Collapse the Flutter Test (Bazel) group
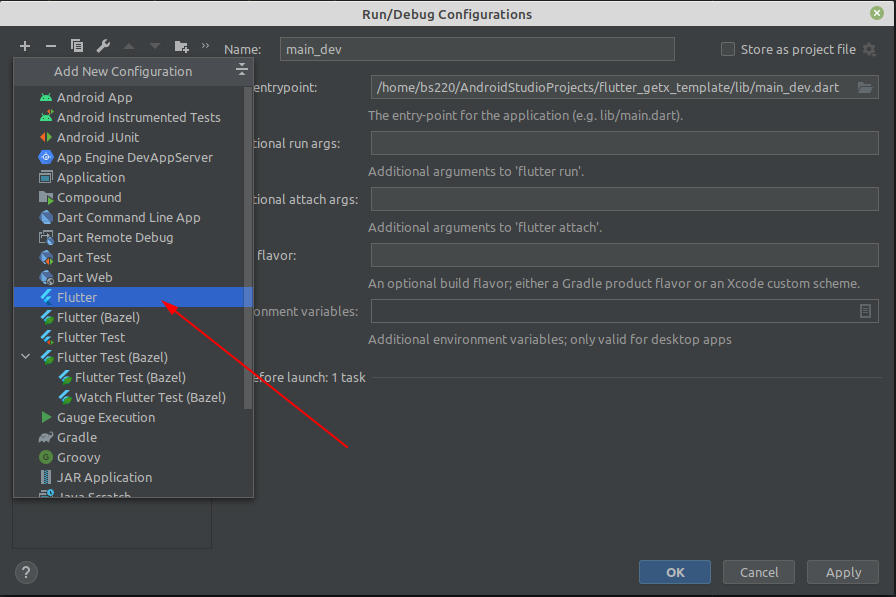 26,356
